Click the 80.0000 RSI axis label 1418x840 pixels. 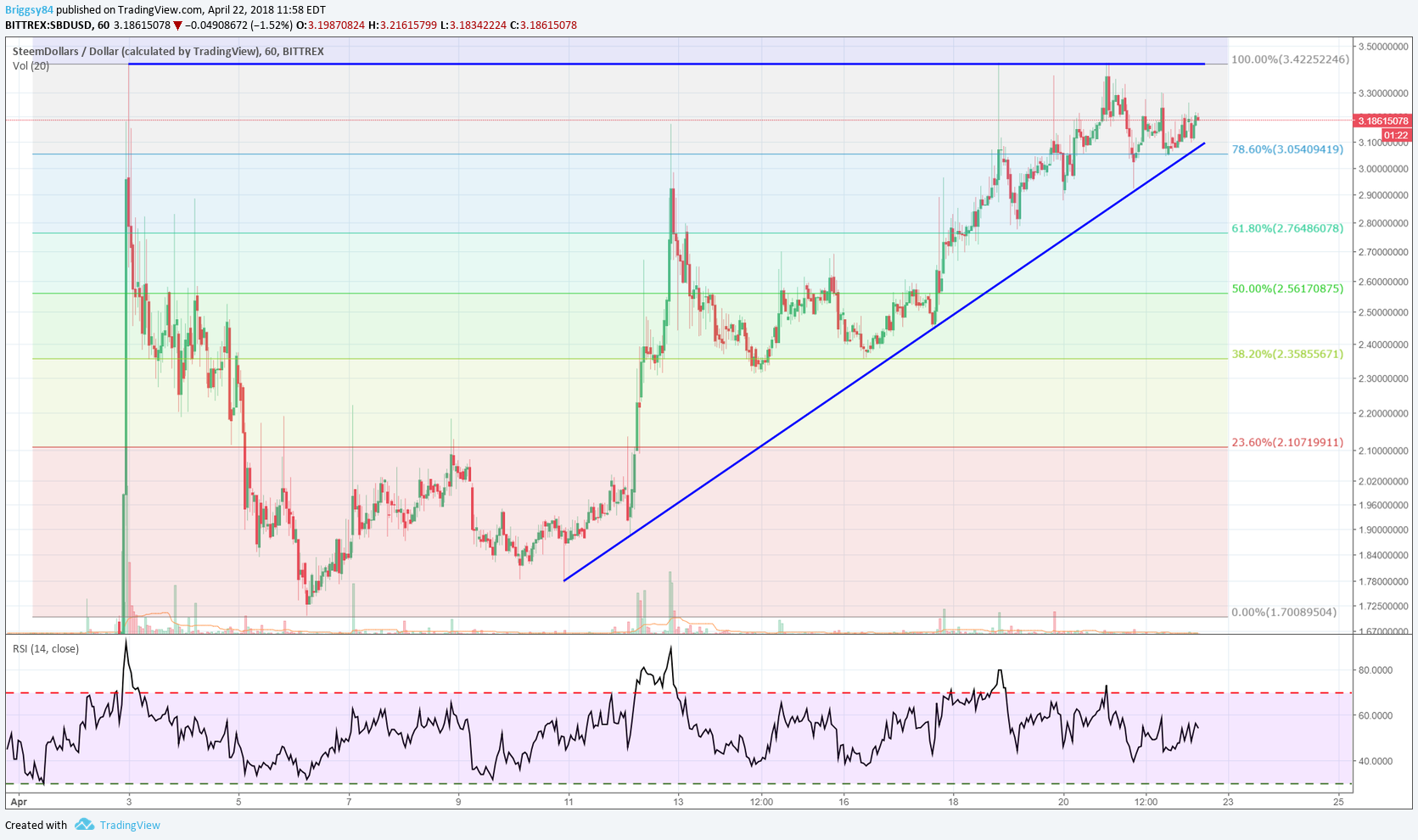click(x=1376, y=670)
